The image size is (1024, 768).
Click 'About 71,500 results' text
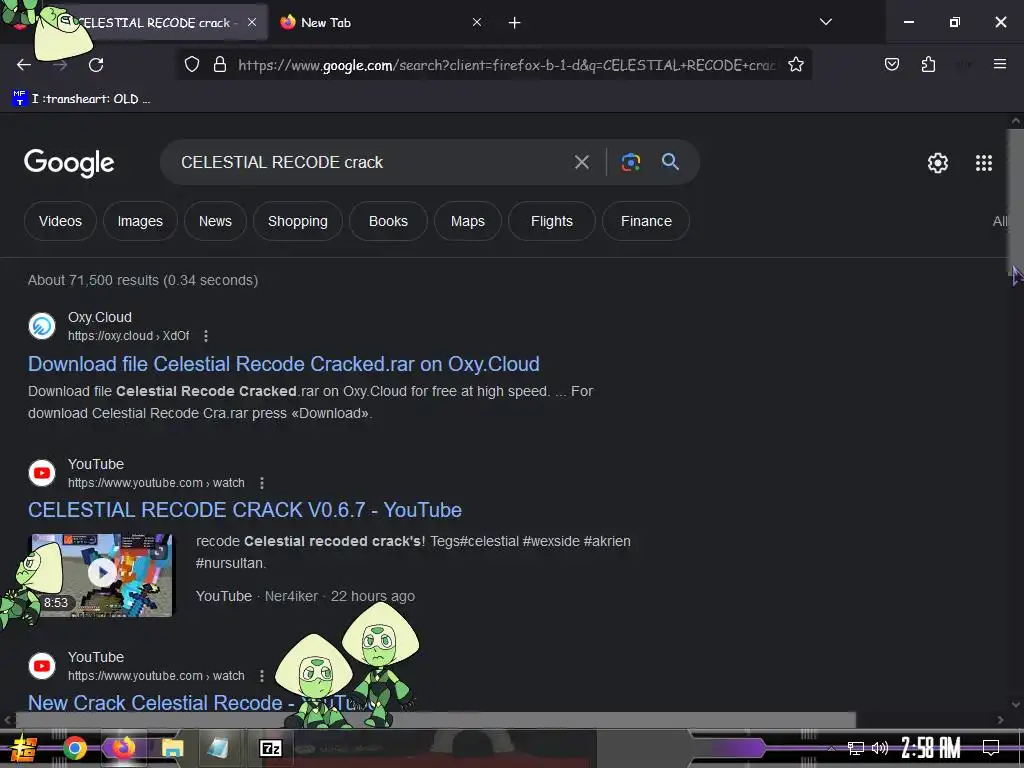coord(93,280)
